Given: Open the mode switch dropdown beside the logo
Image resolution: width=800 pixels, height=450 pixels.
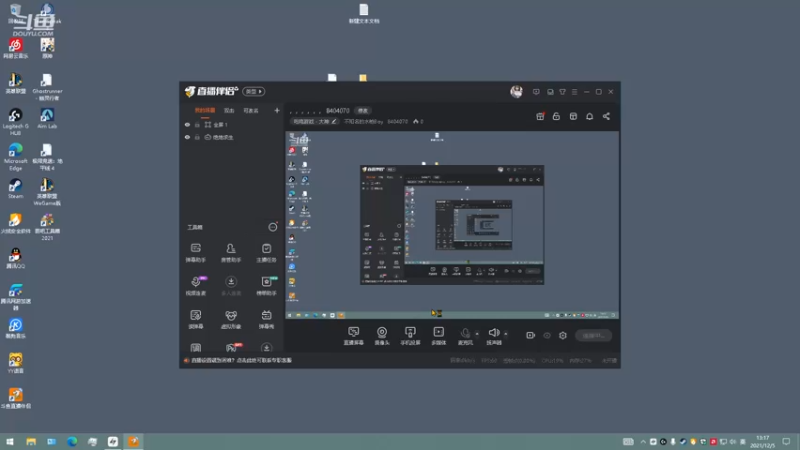Looking at the screenshot, I should pyautogui.click(x=254, y=91).
